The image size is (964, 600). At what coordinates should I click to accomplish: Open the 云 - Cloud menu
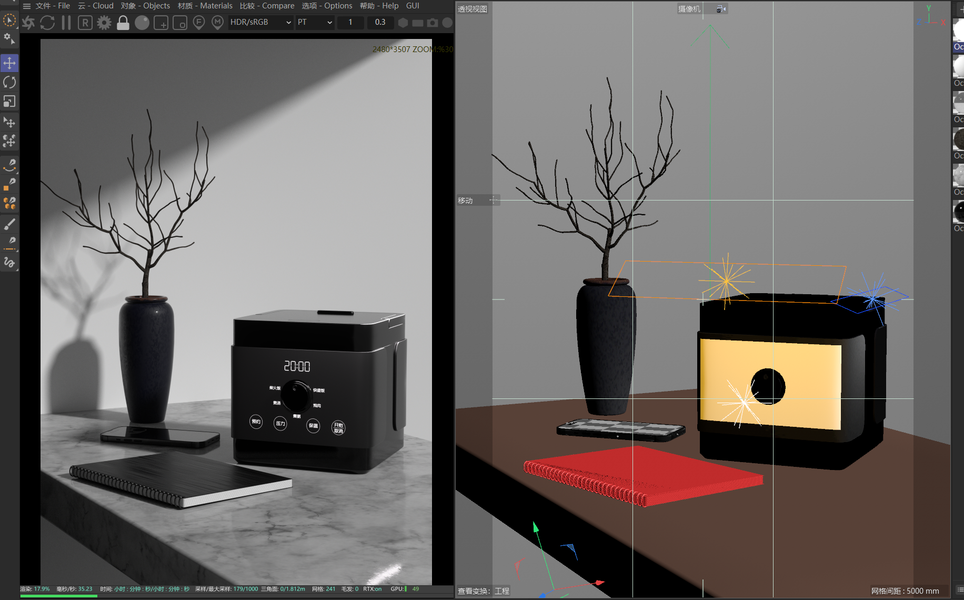[96, 6]
